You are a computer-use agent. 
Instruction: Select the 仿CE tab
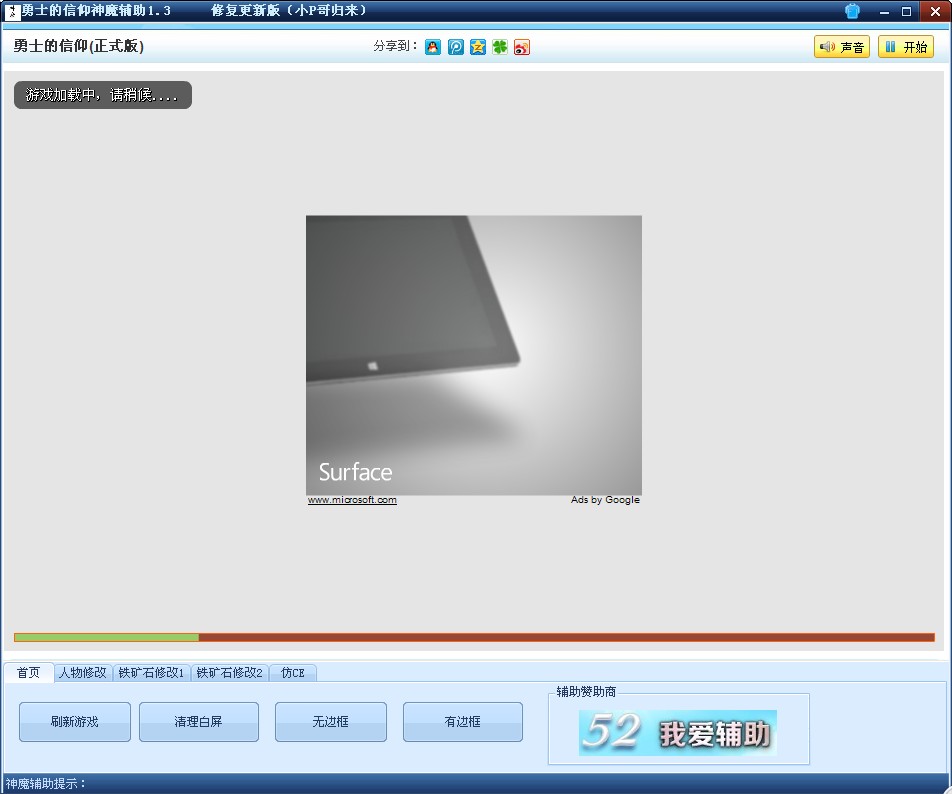293,673
